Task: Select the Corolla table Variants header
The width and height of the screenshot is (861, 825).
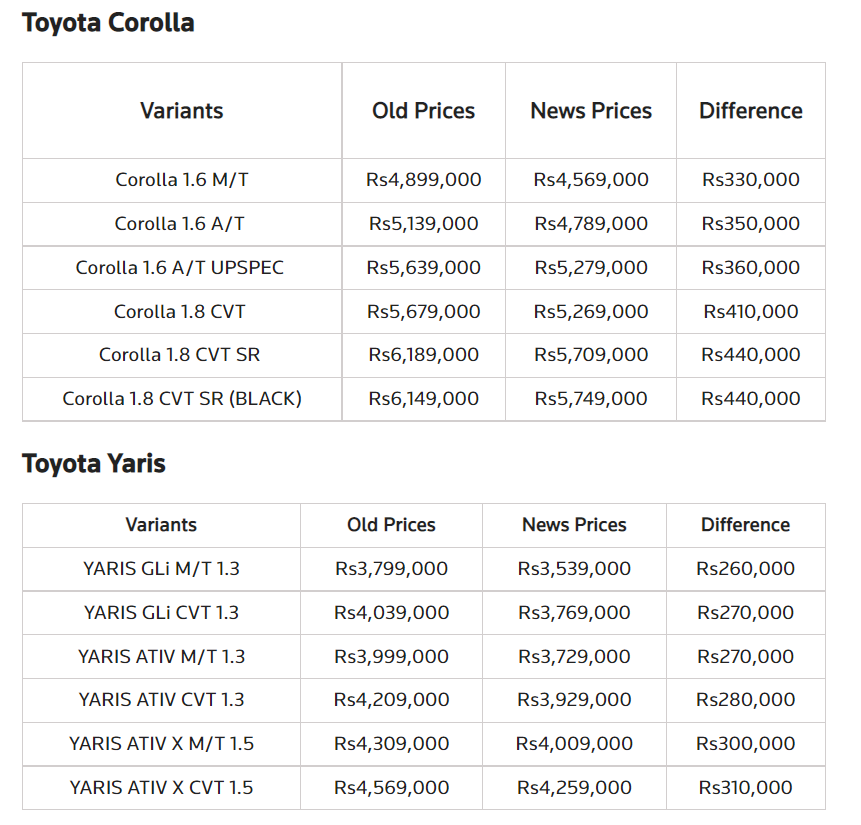Action: click(182, 111)
